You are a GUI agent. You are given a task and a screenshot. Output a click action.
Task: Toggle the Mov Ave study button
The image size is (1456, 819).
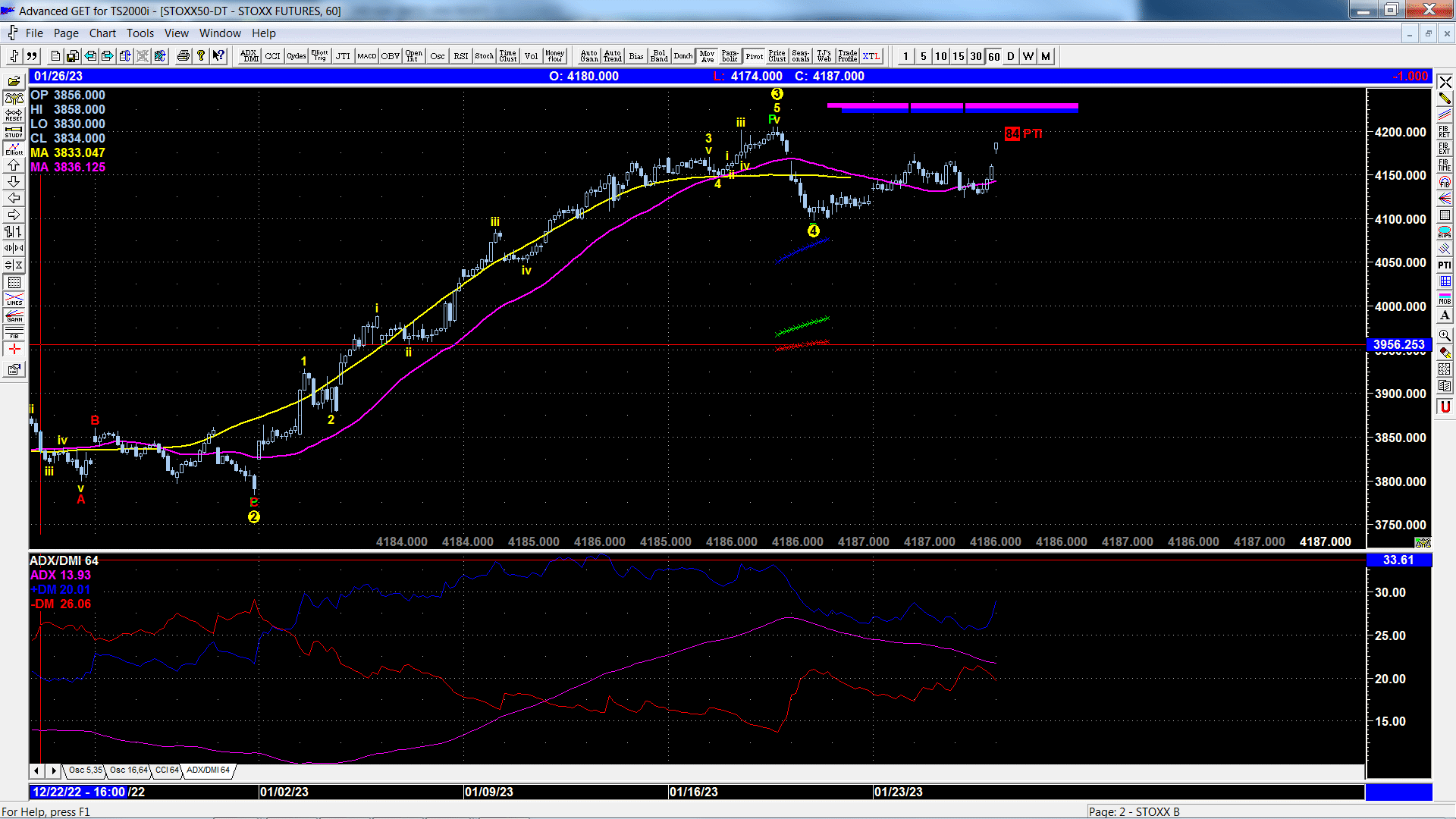coord(708,56)
